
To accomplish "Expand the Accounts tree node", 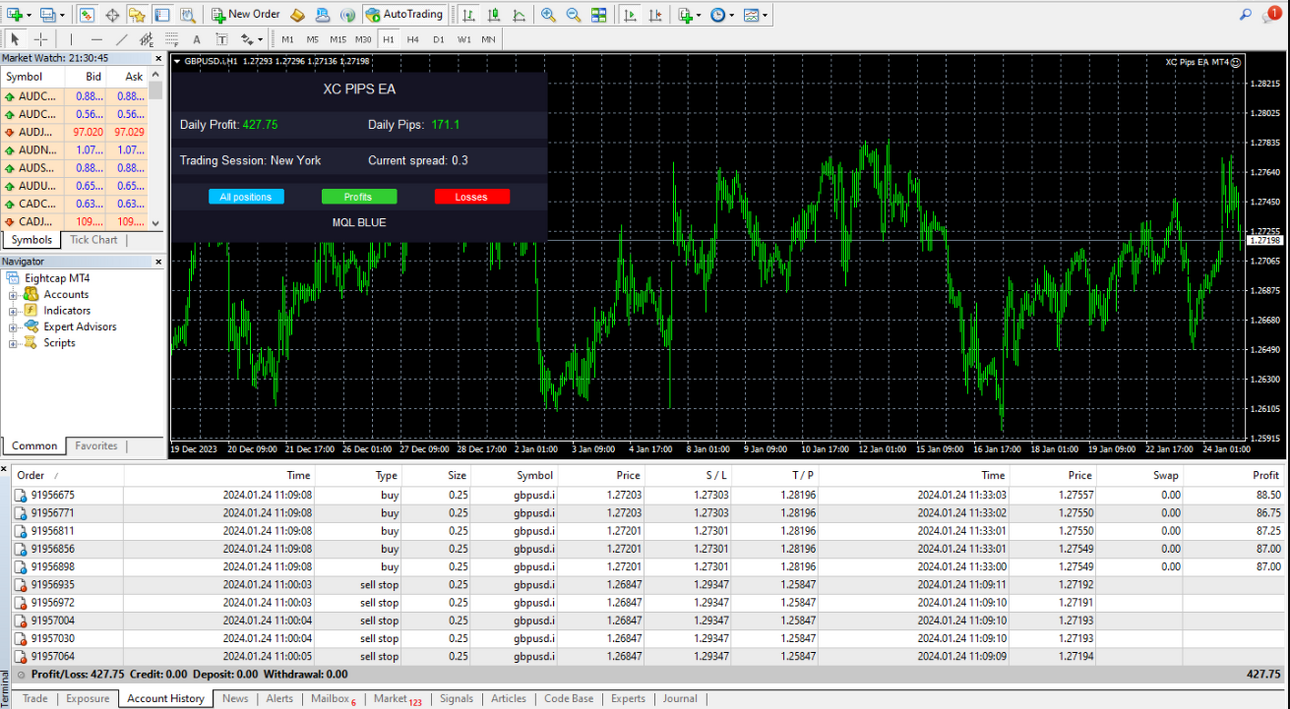I will pyautogui.click(x=13, y=295).
